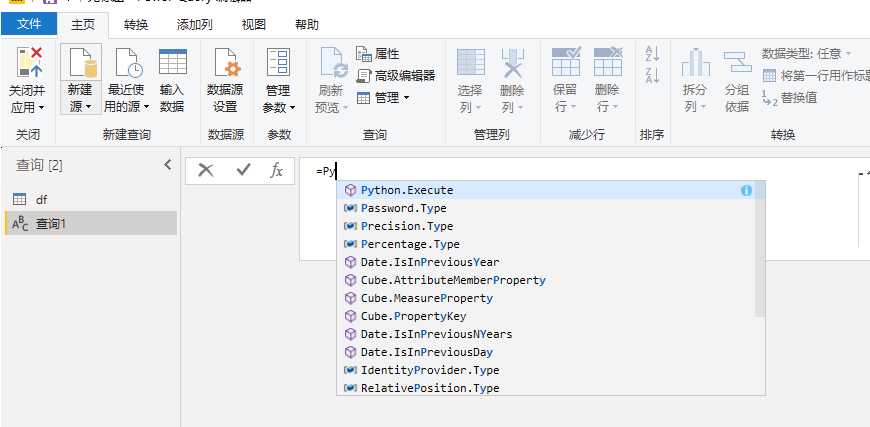Switch to the 转换 (Transform) tab
The image size is (870, 427).
coord(136,24)
